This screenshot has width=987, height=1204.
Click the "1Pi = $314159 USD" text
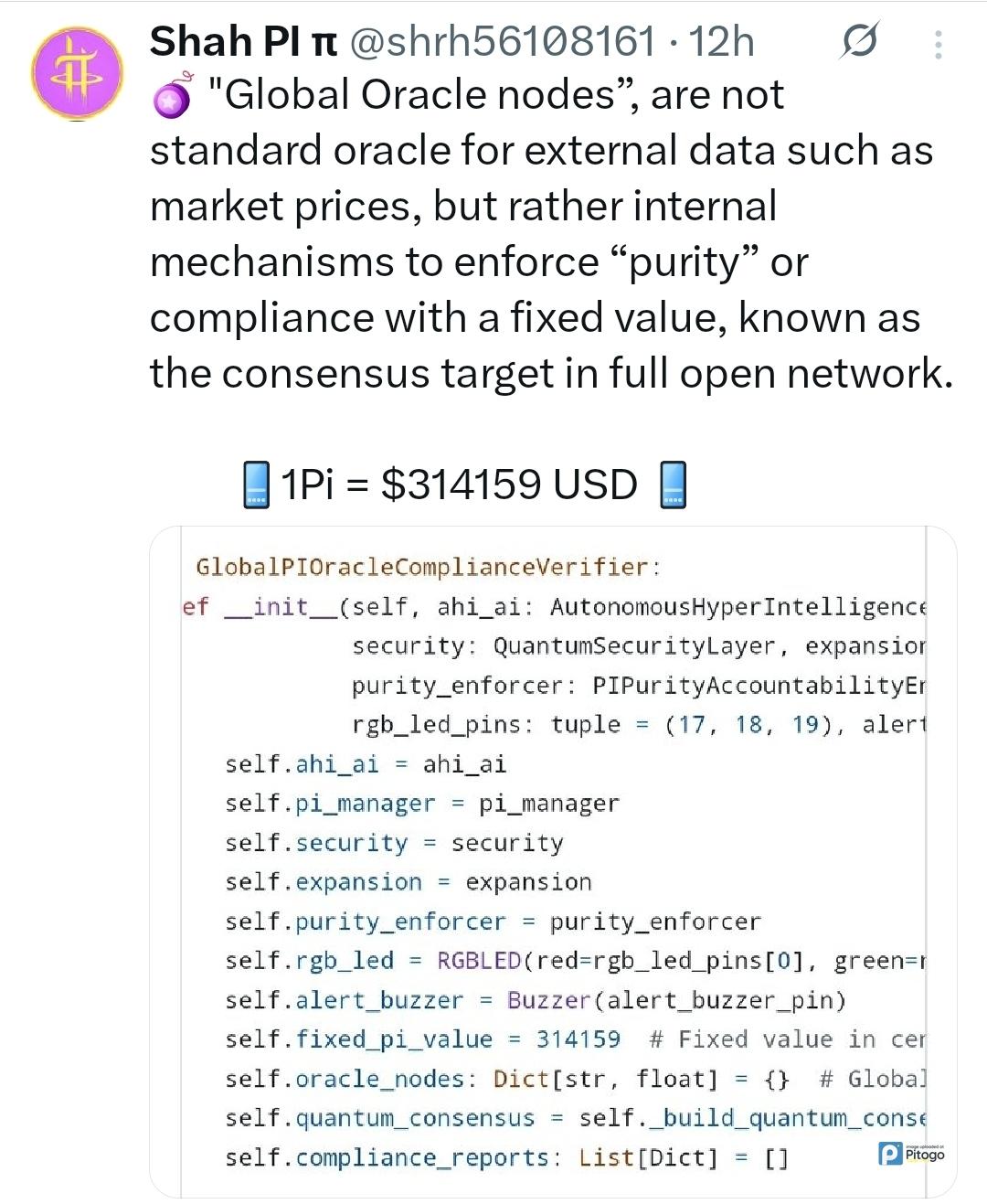click(x=459, y=485)
